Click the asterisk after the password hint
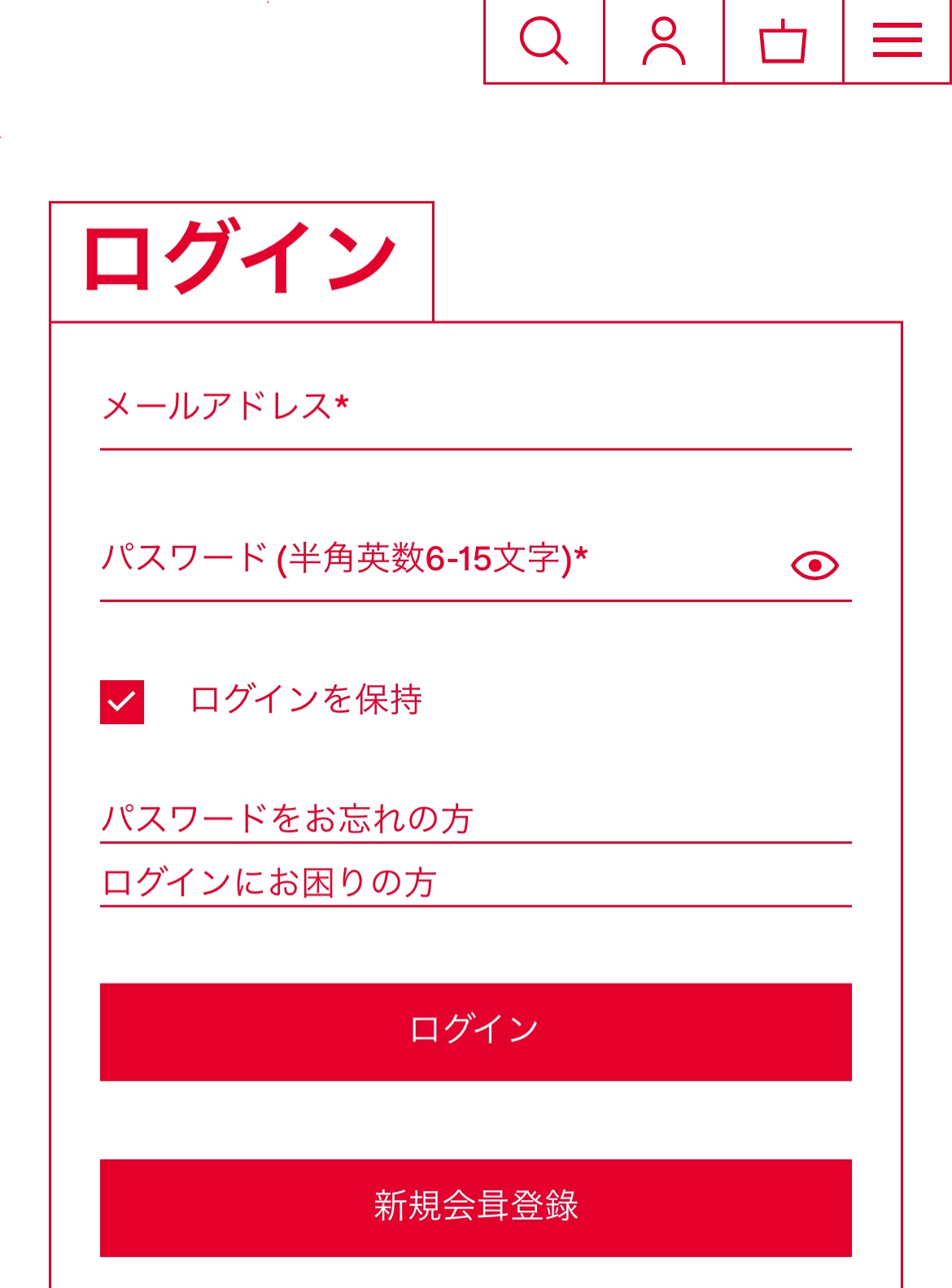952x1288 pixels. click(x=581, y=555)
